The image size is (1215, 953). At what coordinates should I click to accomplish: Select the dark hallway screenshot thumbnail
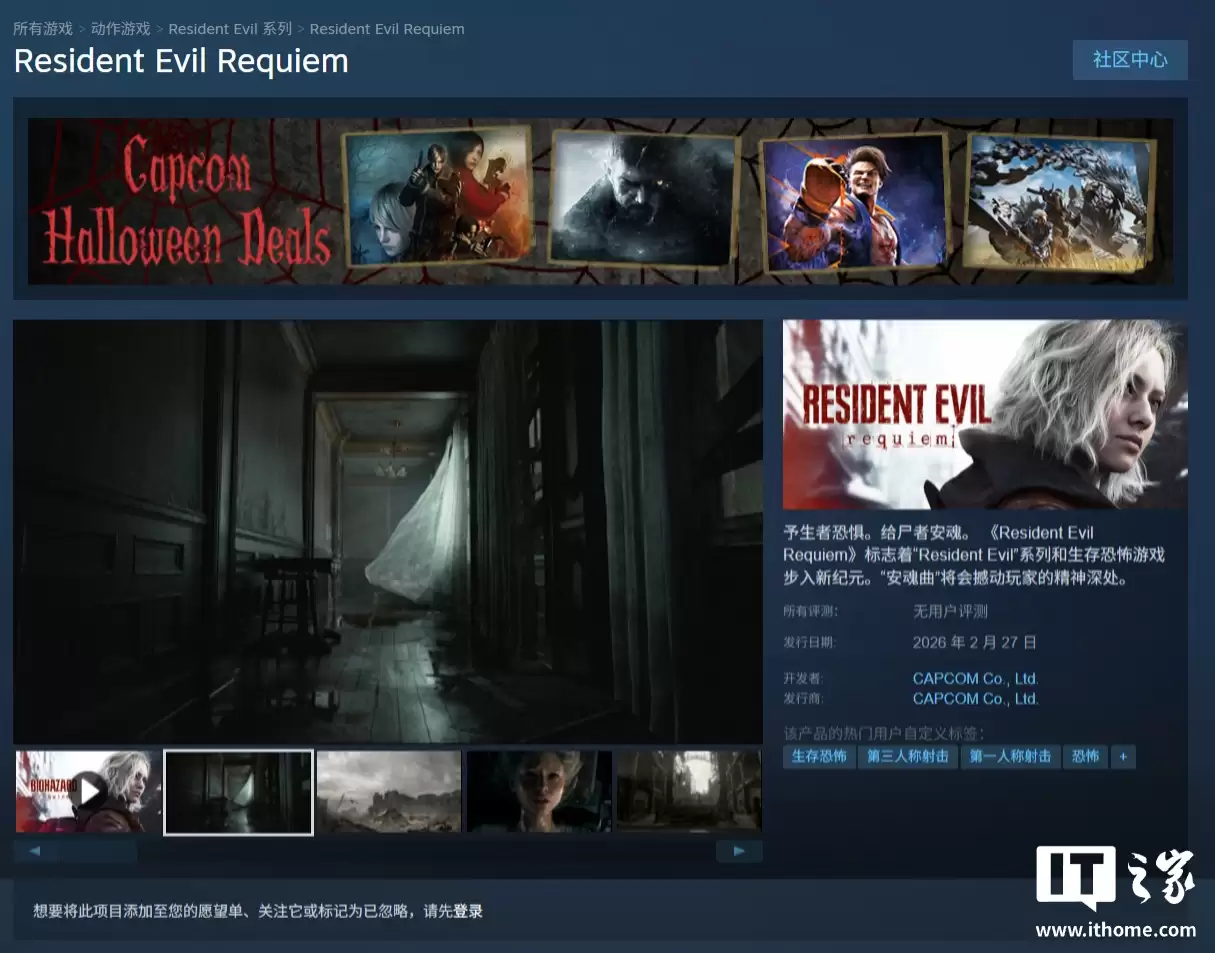(x=238, y=792)
